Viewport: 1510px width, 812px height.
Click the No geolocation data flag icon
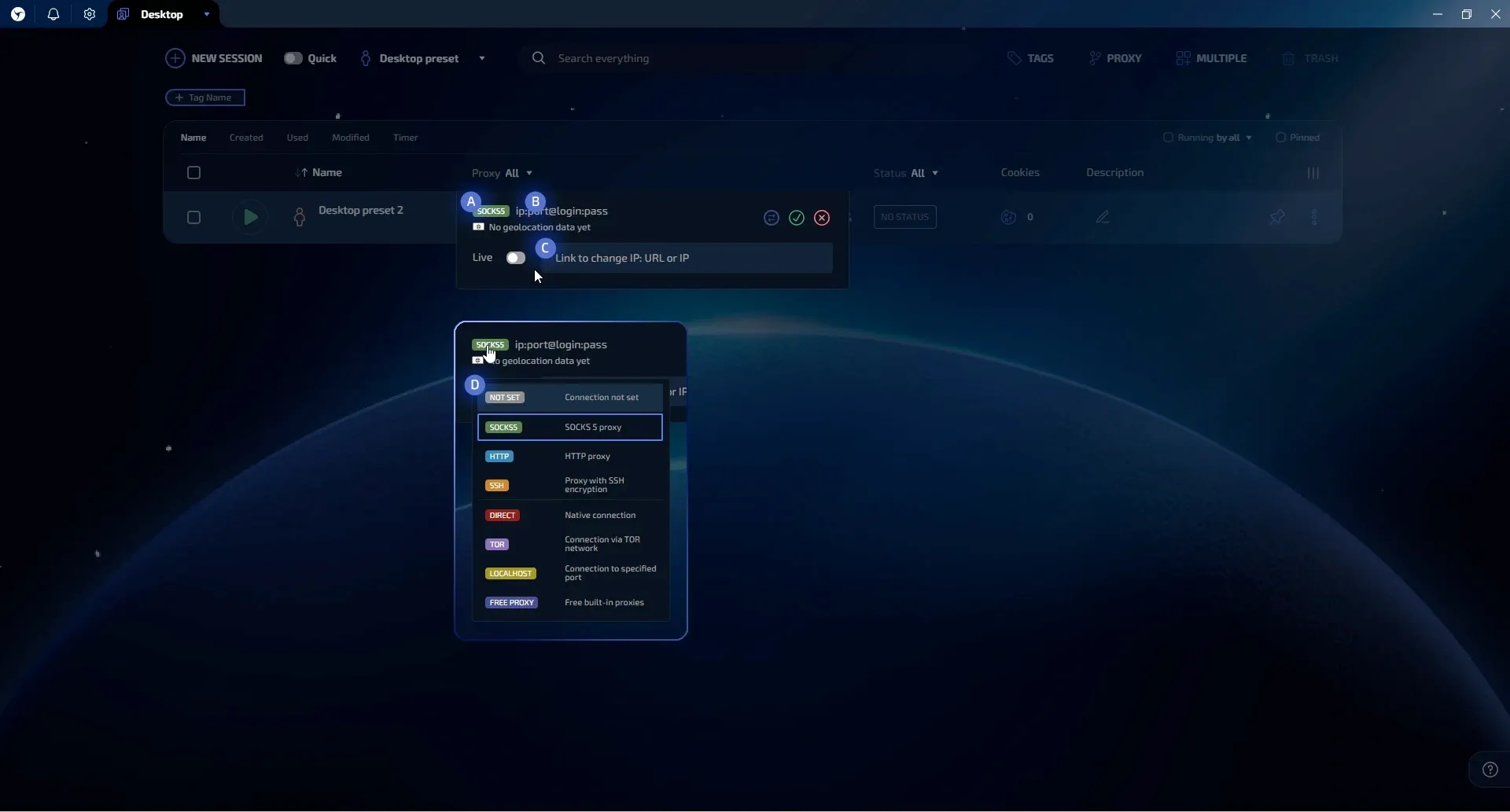pos(478,227)
